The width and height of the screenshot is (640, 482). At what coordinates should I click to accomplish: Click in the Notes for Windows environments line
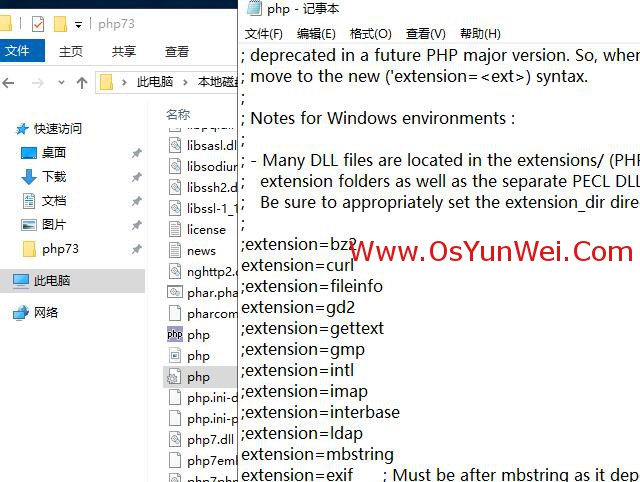[x=378, y=119]
